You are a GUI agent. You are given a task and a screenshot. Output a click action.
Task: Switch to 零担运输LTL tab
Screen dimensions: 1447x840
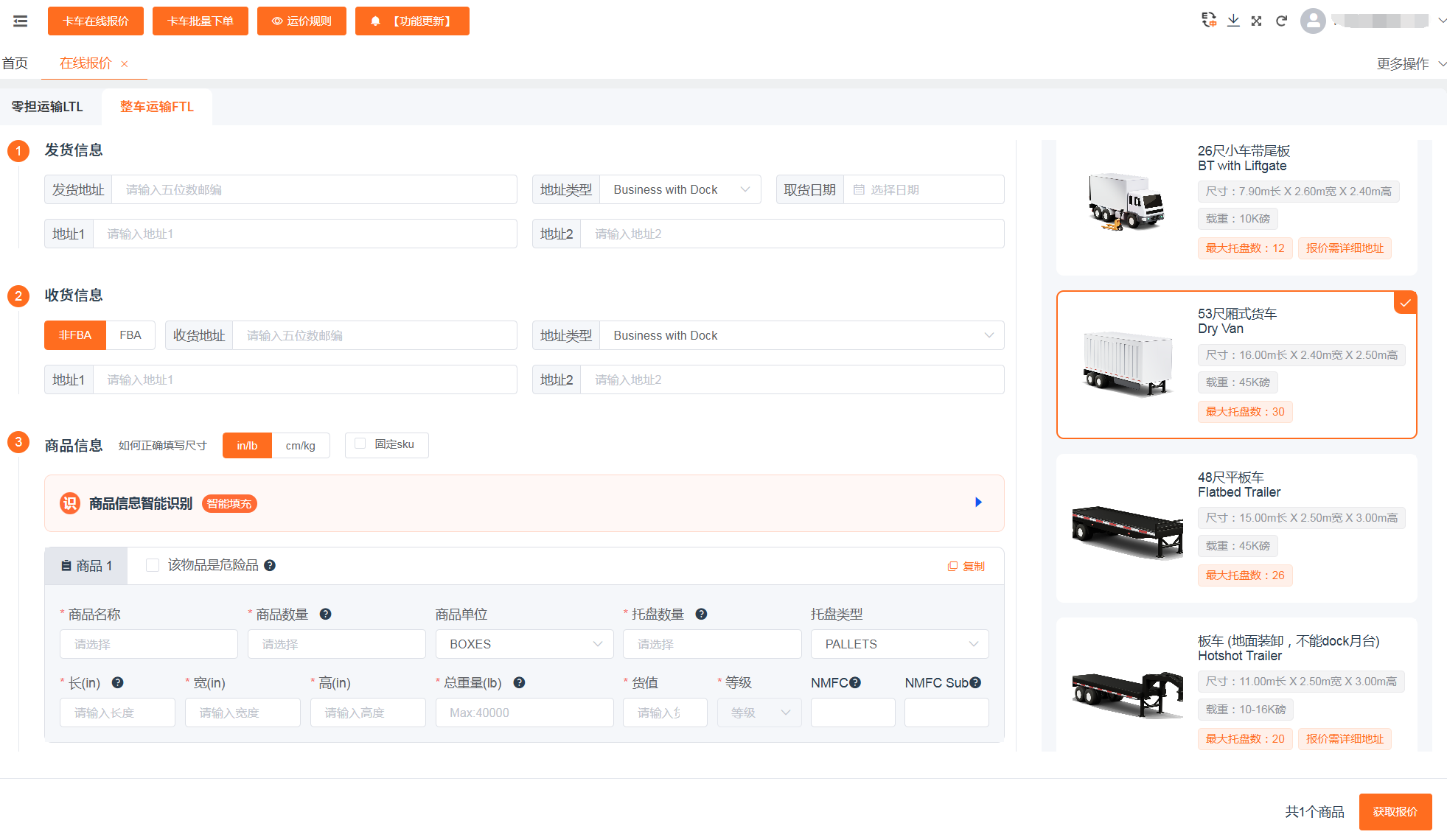47,107
